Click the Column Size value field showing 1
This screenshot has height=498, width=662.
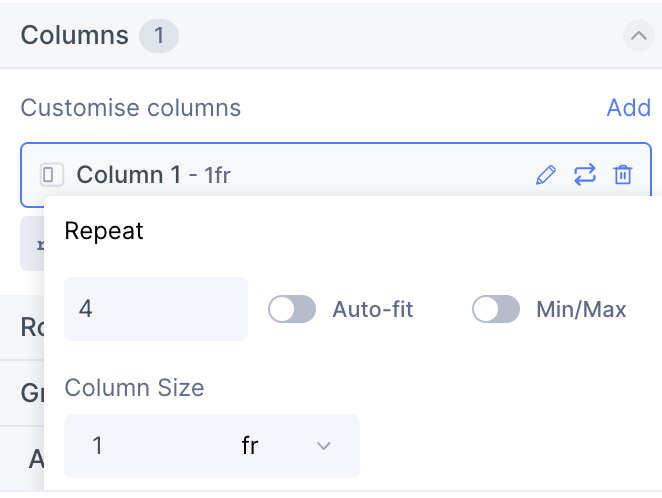[x=146, y=446]
